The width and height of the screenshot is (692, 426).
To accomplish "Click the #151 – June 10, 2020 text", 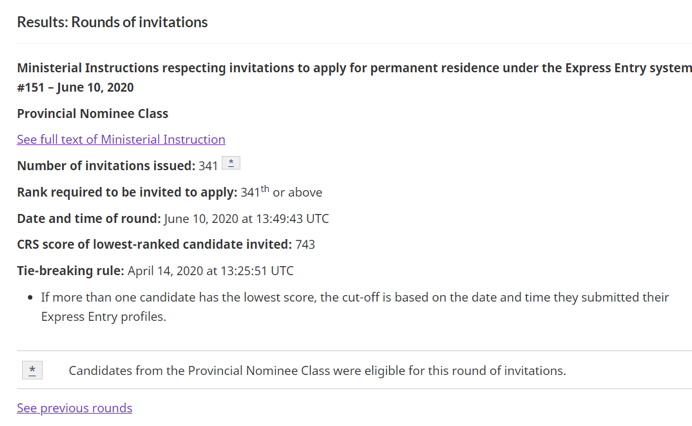I will point(75,88).
